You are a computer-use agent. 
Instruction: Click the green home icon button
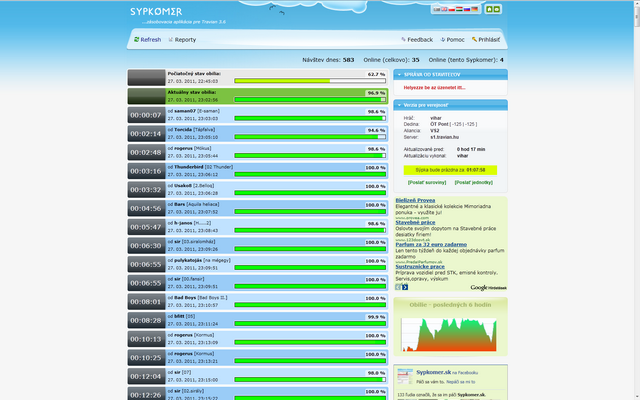coord(489,9)
